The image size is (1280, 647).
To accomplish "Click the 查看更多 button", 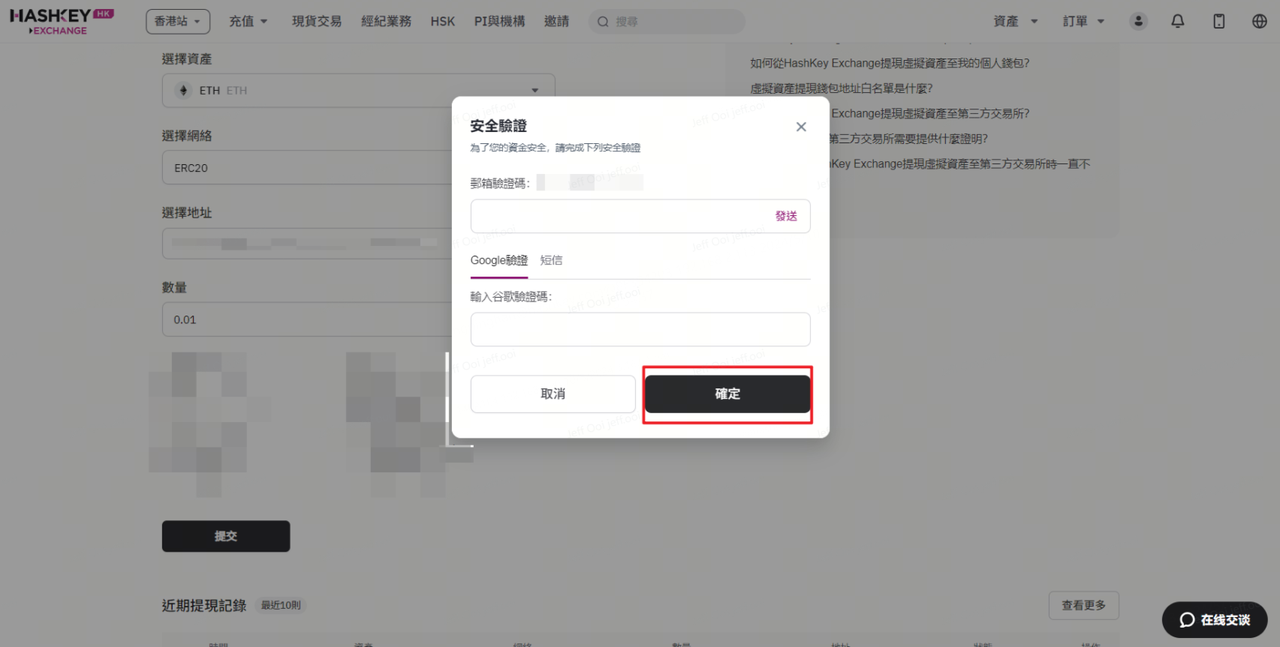I will (1083, 605).
